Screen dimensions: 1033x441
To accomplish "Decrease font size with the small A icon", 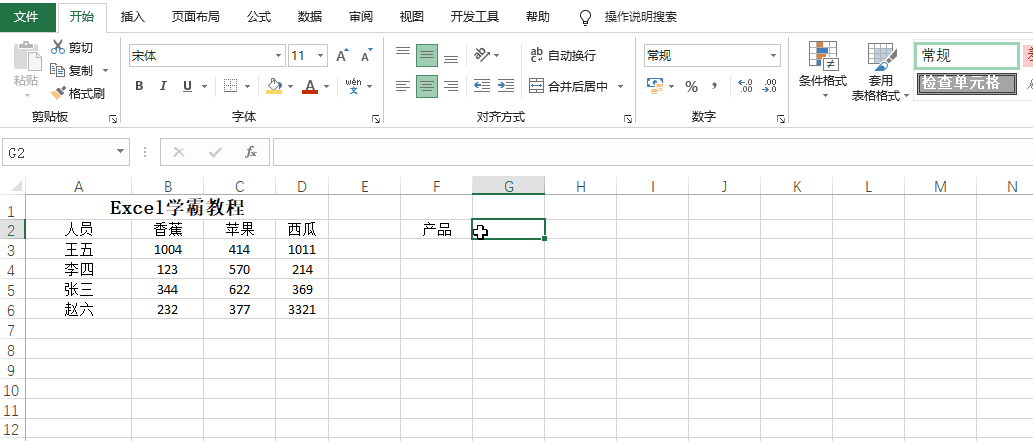I will 366,55.
